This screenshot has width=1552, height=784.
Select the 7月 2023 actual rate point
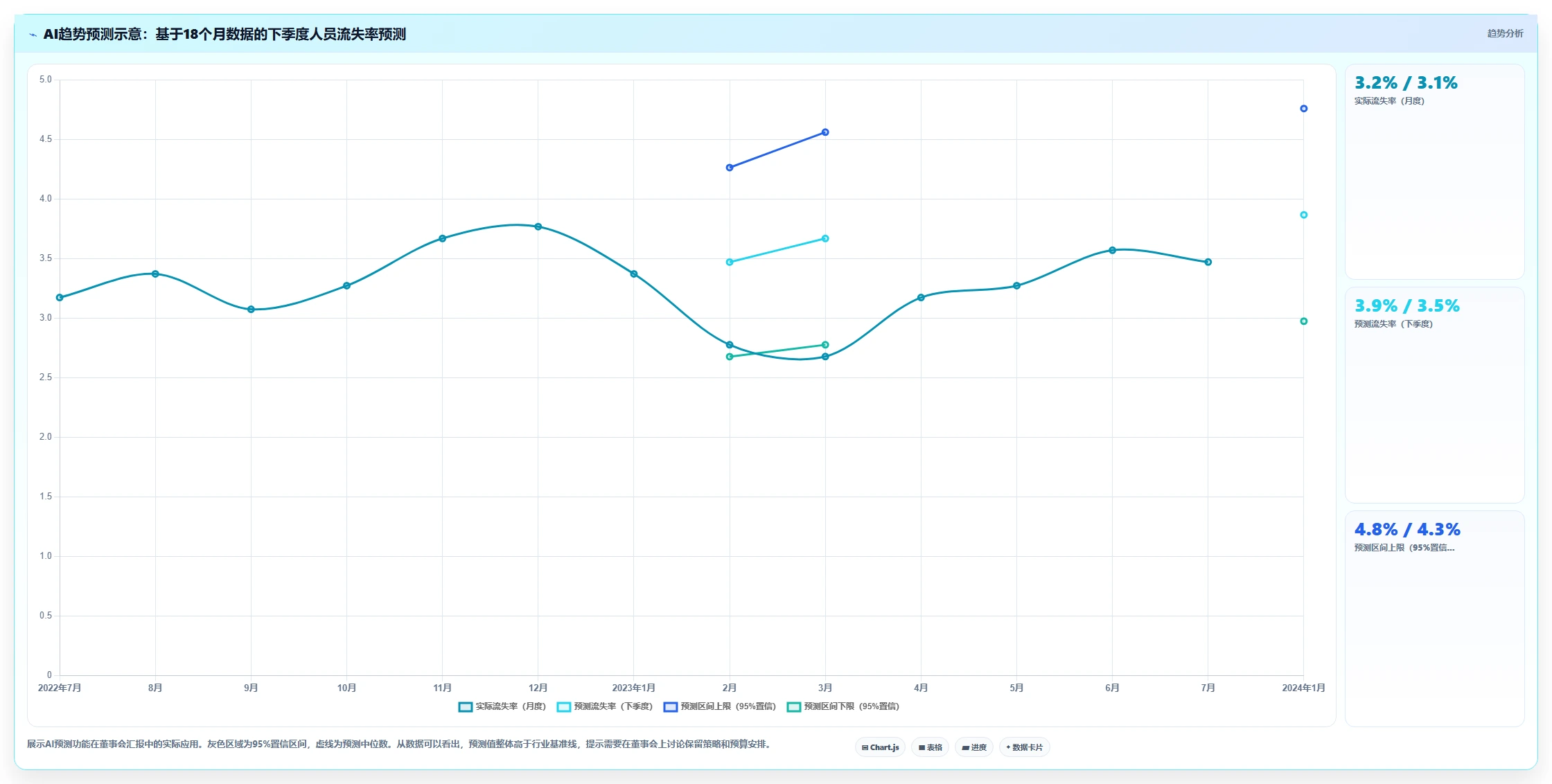[1208, 262]
